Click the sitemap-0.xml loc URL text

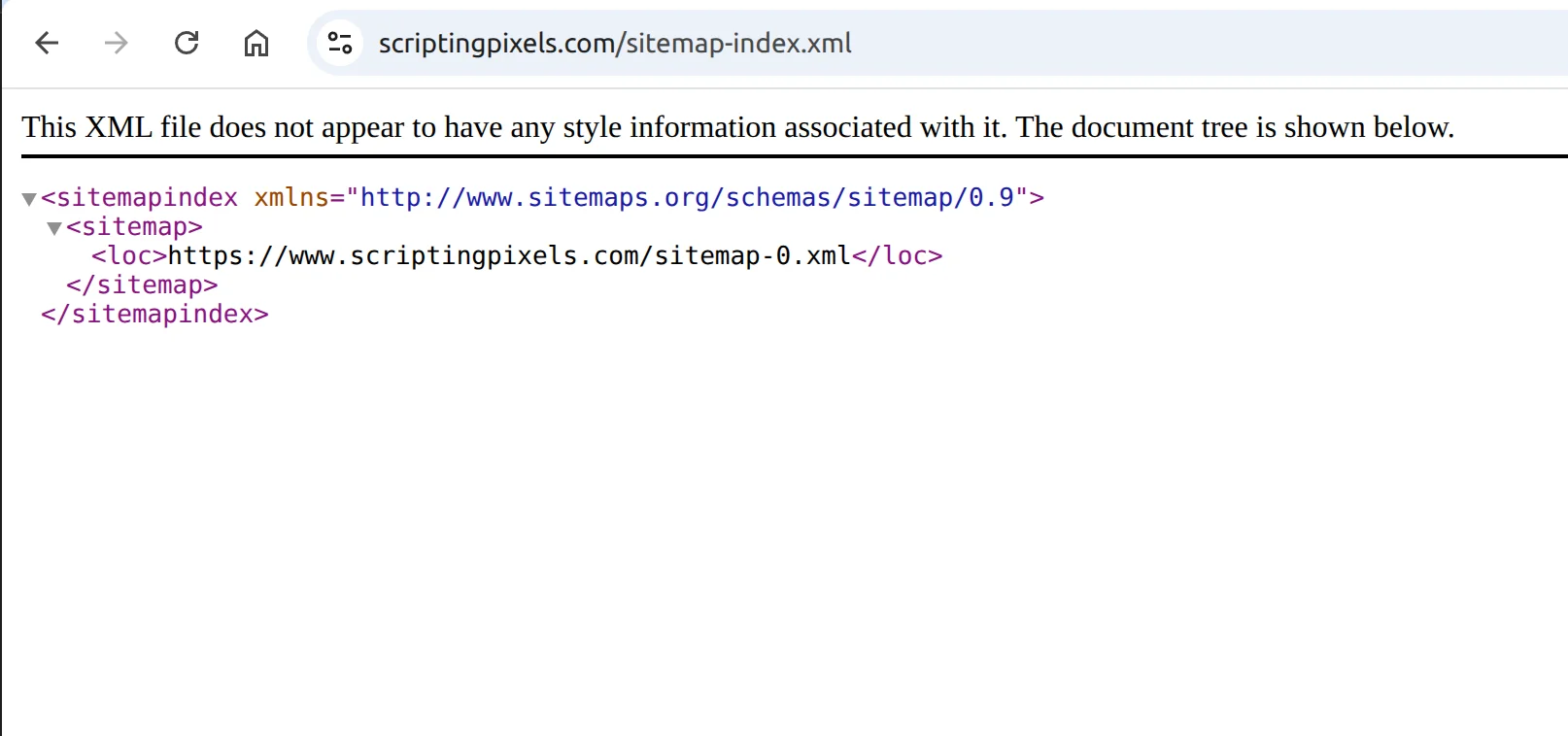pyautogui.click(x=510, y=255)
